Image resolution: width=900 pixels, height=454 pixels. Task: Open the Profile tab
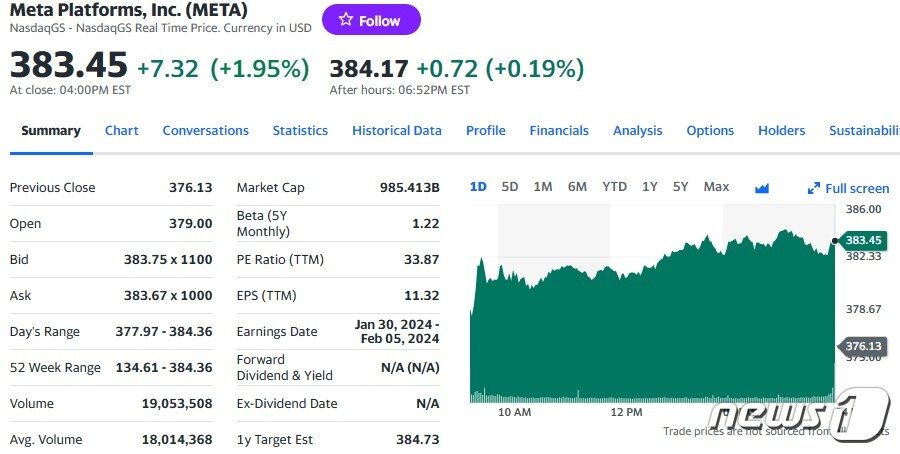coord(486,131)
